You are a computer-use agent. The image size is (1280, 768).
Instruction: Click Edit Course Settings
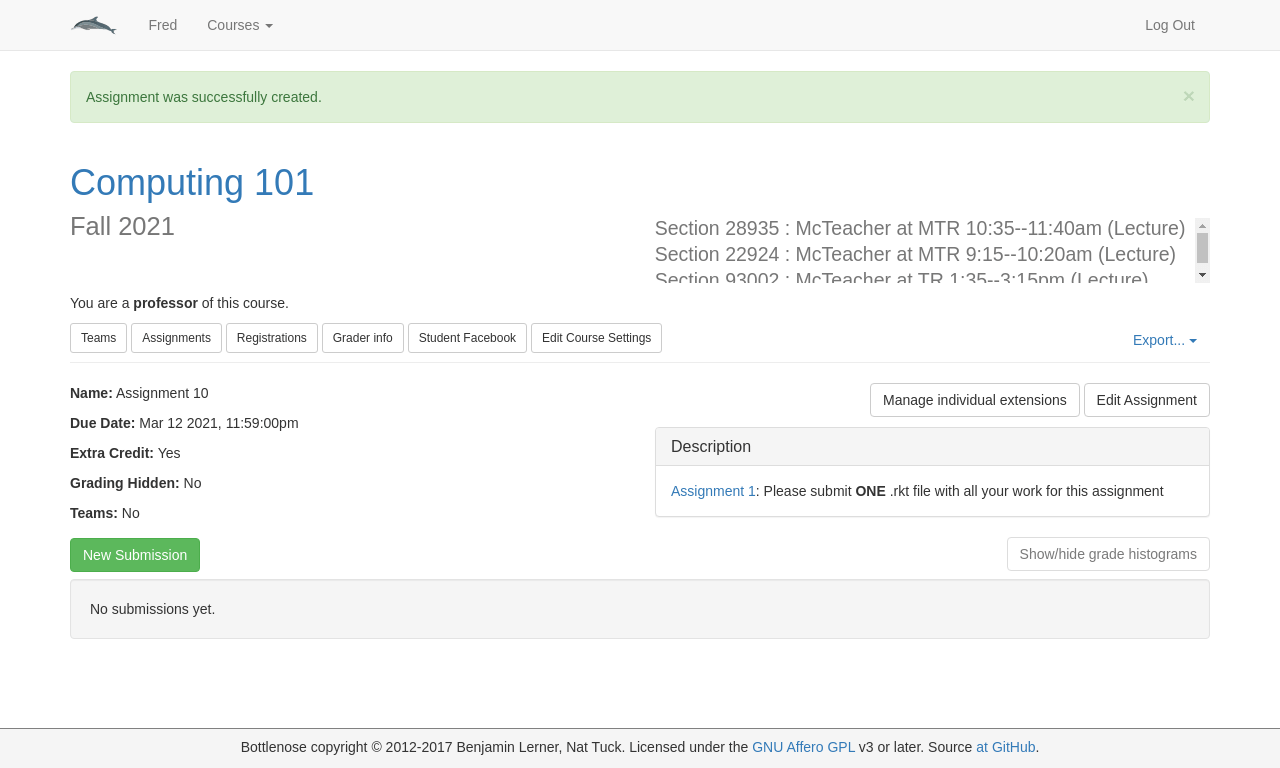coord(596,338)
